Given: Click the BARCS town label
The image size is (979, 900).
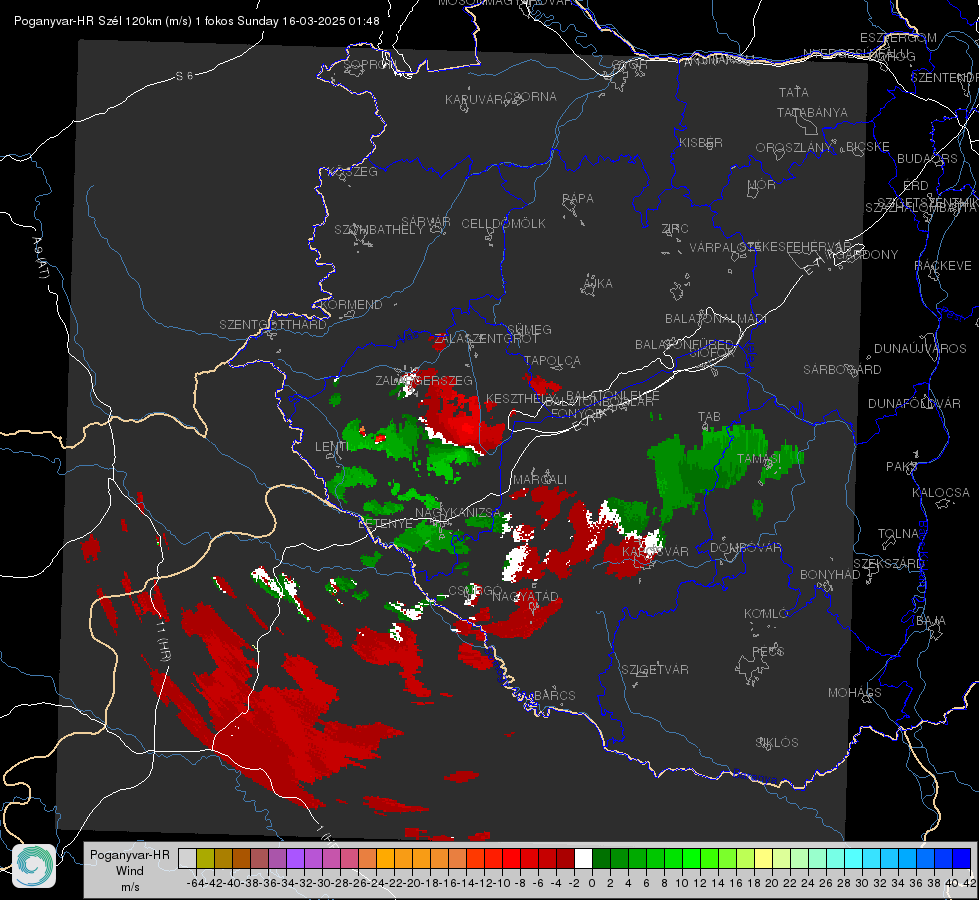Looking at the screenshot, I should 554,696.
